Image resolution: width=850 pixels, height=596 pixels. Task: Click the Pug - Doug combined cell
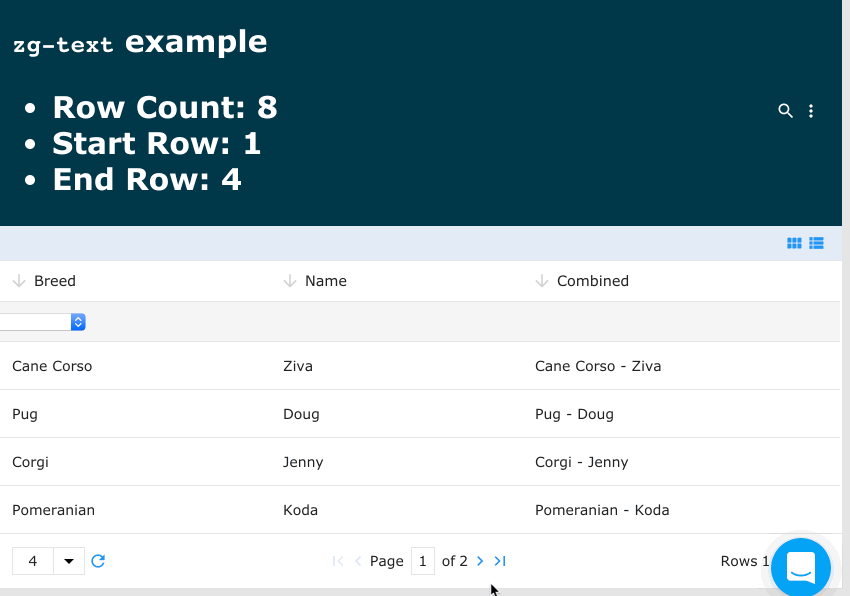tap(574, 414)
